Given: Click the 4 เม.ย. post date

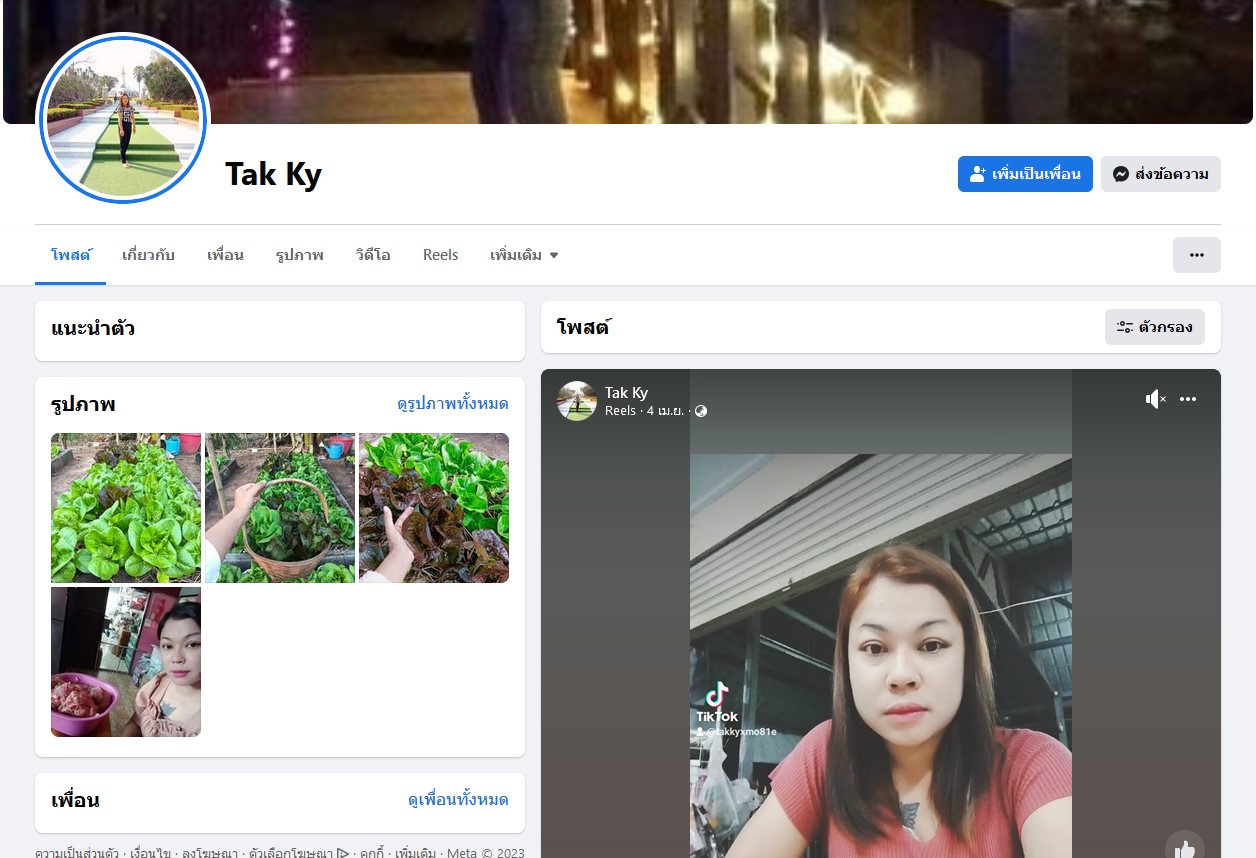Looking at the screenshot, I should [x=665, y=411].
